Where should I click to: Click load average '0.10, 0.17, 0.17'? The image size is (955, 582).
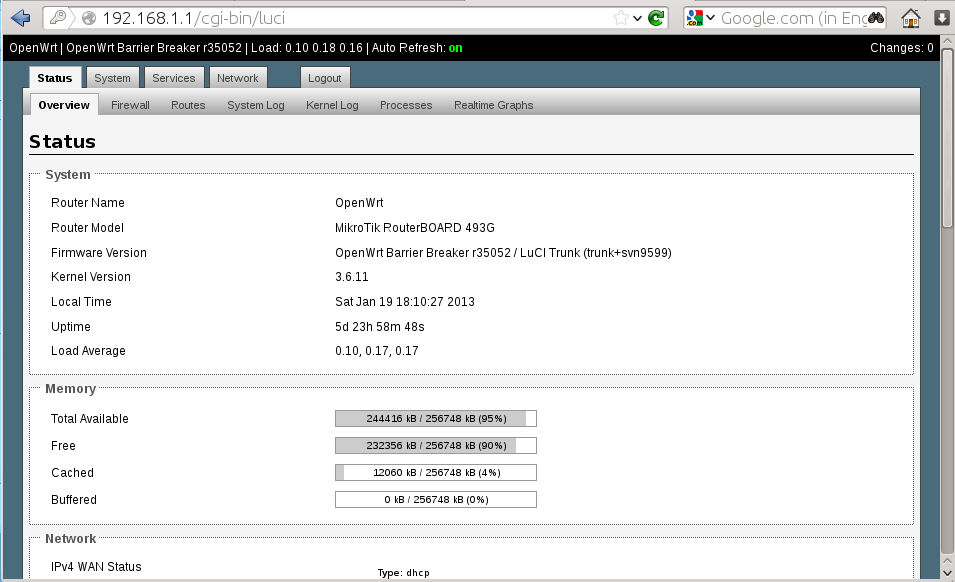(376, 351)
